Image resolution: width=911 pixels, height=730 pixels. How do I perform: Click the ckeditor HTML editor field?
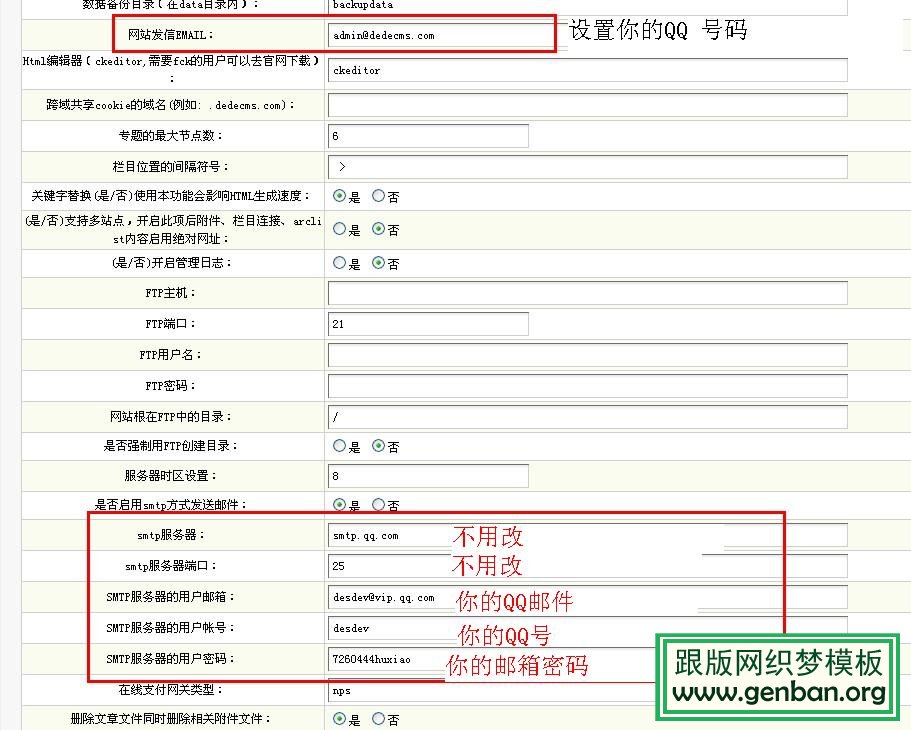point(585,70)
